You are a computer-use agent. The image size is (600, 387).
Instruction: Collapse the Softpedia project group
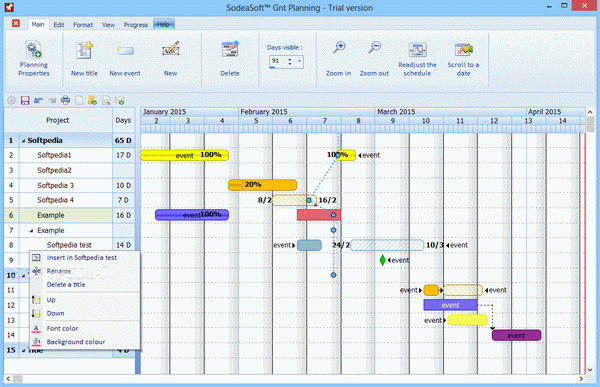tap(23, 141)
